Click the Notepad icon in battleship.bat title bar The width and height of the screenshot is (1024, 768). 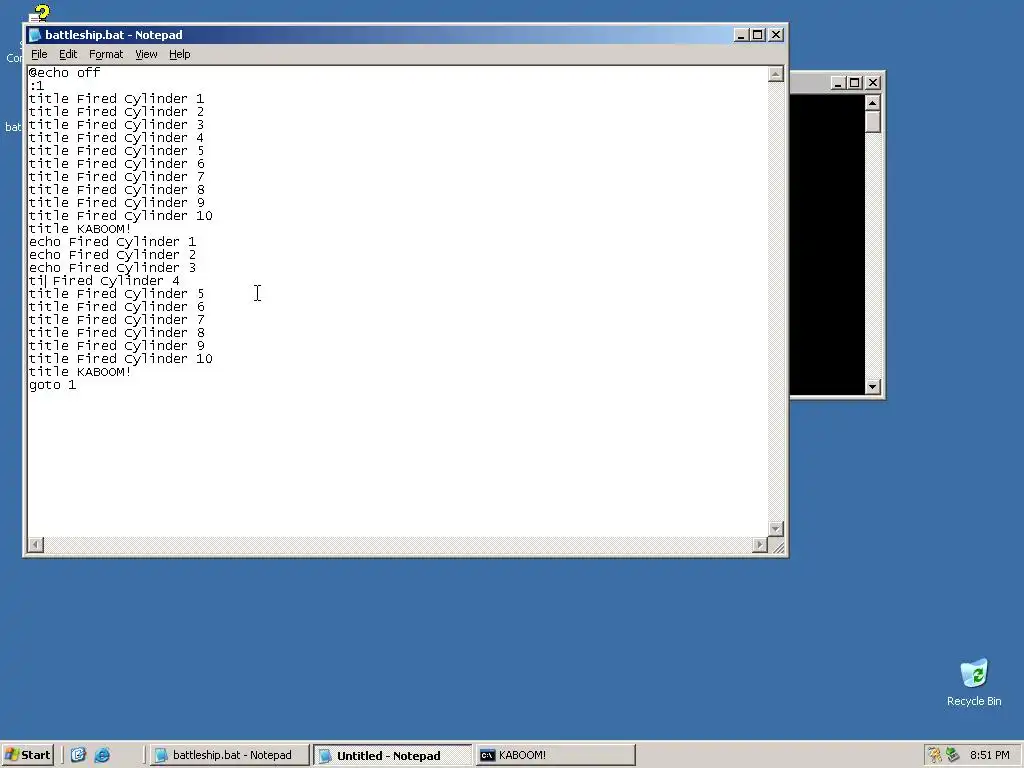(x=35, y=35)
